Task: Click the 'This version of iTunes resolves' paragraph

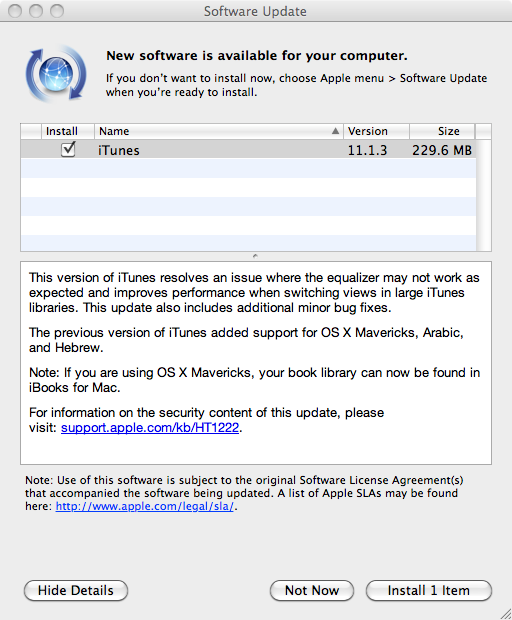Action: (254, 293)
